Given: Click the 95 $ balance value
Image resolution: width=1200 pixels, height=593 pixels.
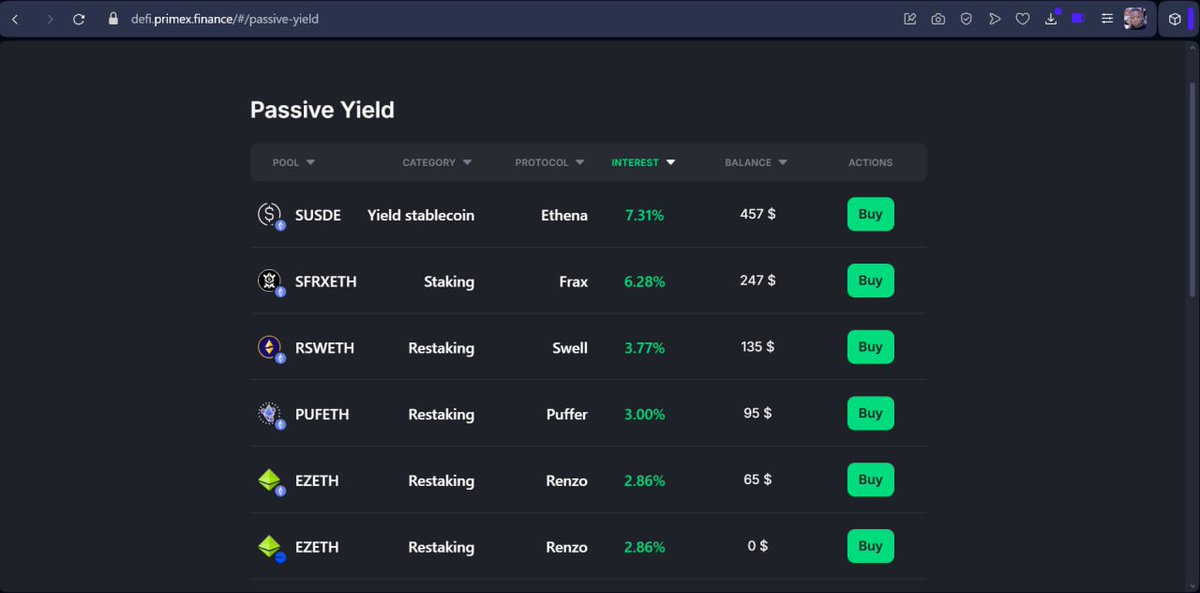Looking at the screenshot, I should pos(757,413).
